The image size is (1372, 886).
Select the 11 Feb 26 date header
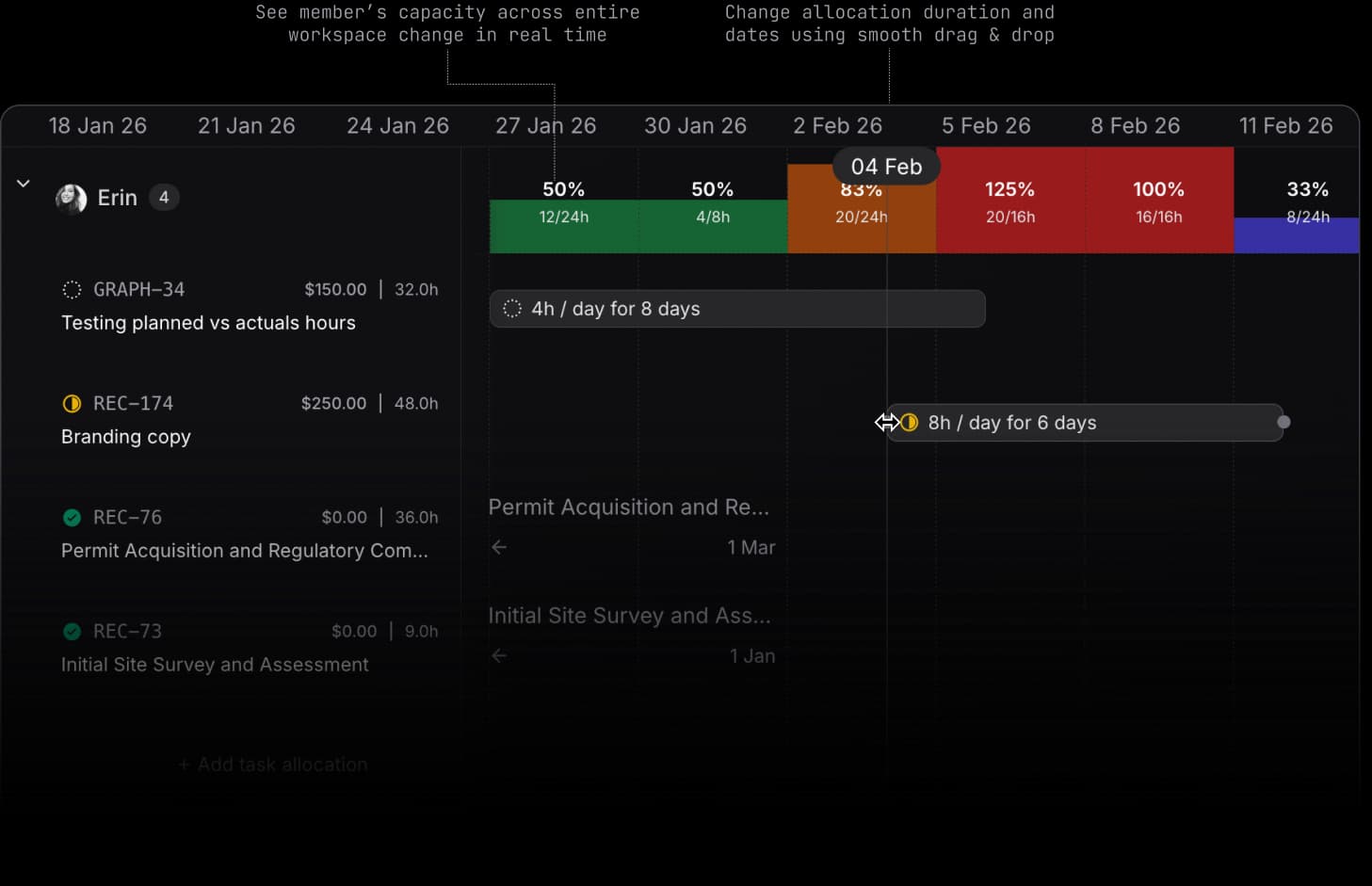coord(1286,126)
